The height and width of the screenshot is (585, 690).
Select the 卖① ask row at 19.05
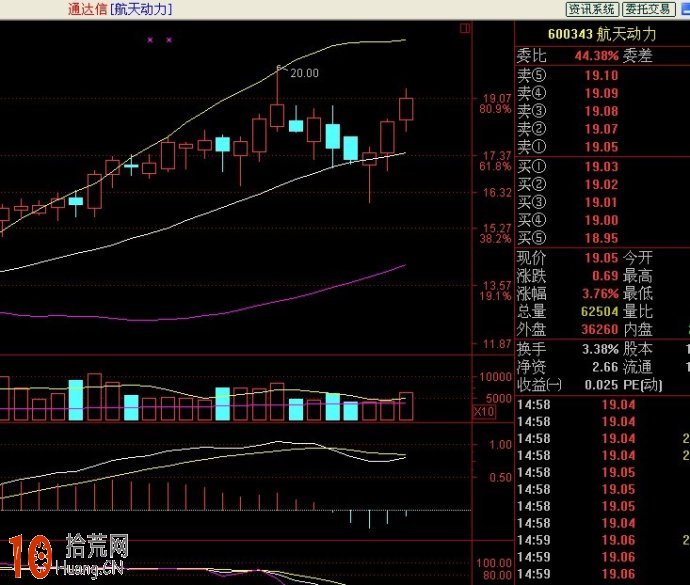(x=568, y=147)
